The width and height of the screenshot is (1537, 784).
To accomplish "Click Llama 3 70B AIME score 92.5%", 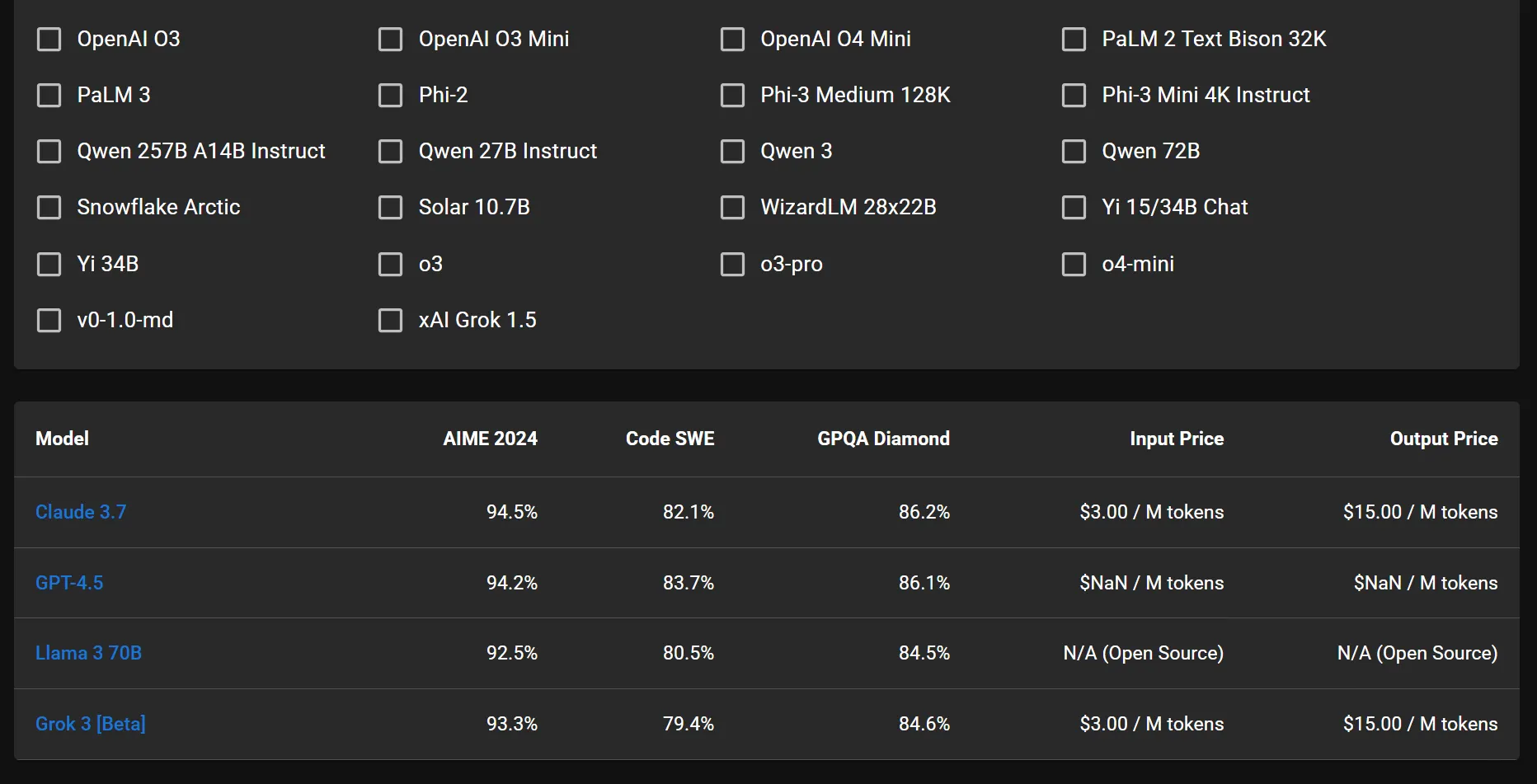I will [x=512, y=653].
